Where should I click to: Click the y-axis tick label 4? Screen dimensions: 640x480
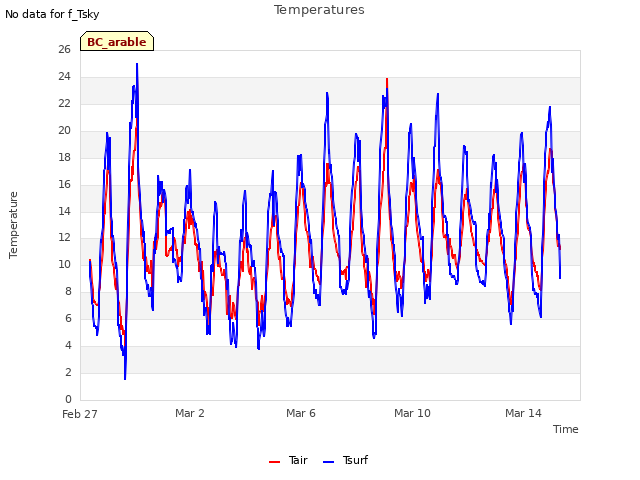[68, 345]
